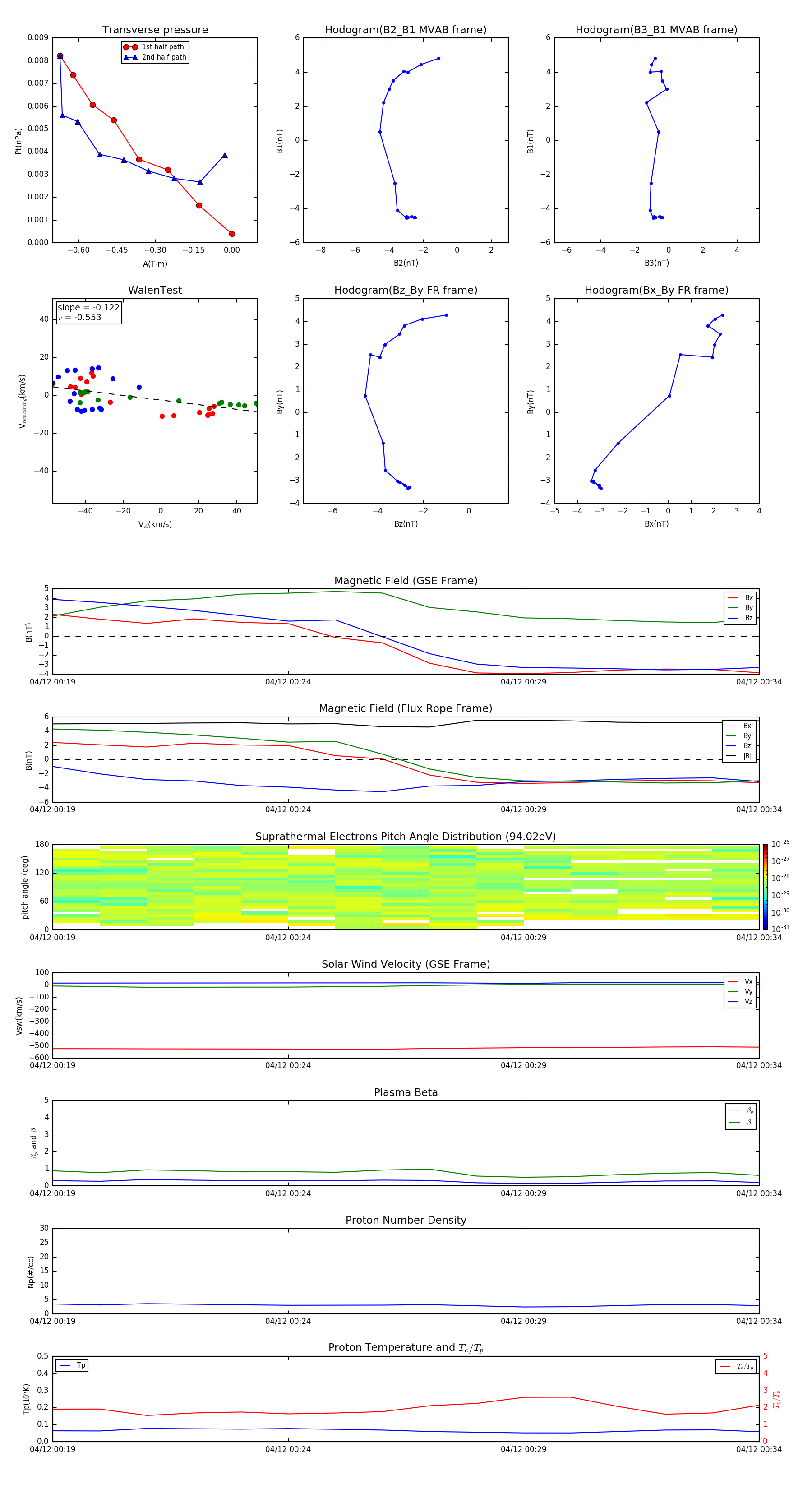Select '1st half path' legend entry
Viewport: 812px width, 1489px height.
pos(154,47)
